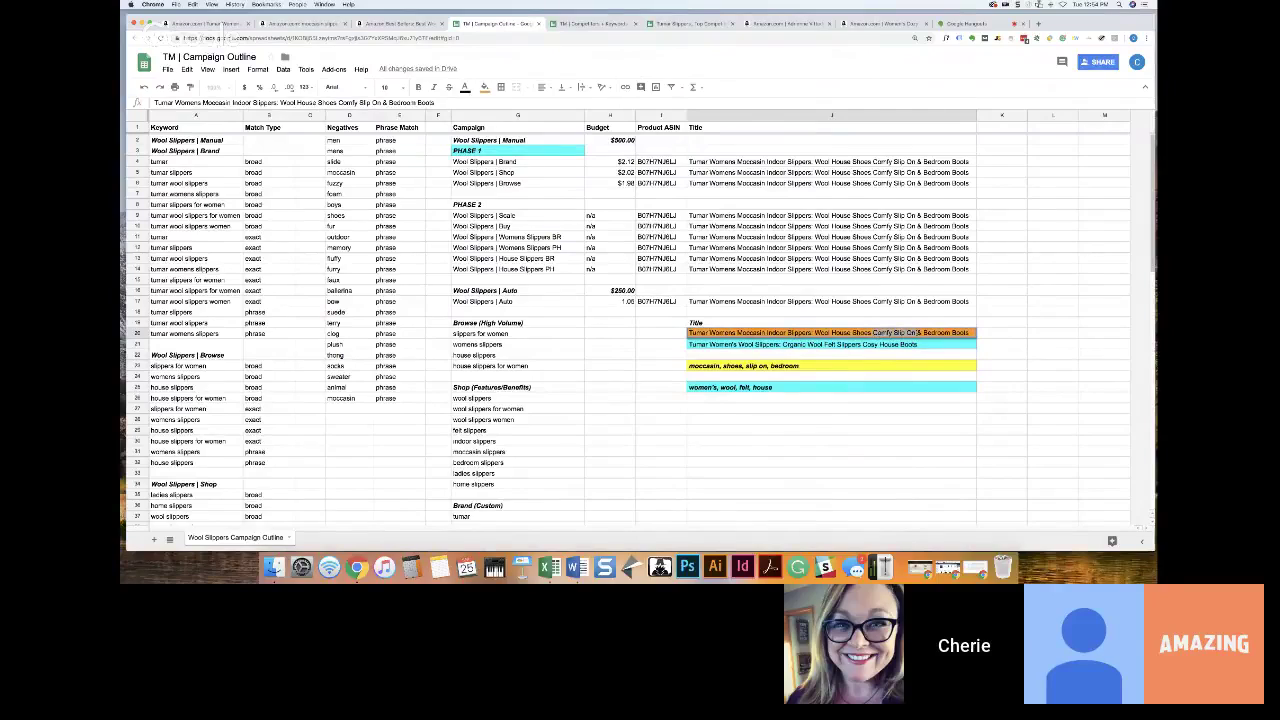The image size is (1280, 720).
Task: Move the document using the folder icon
Action: click(285, 57)
